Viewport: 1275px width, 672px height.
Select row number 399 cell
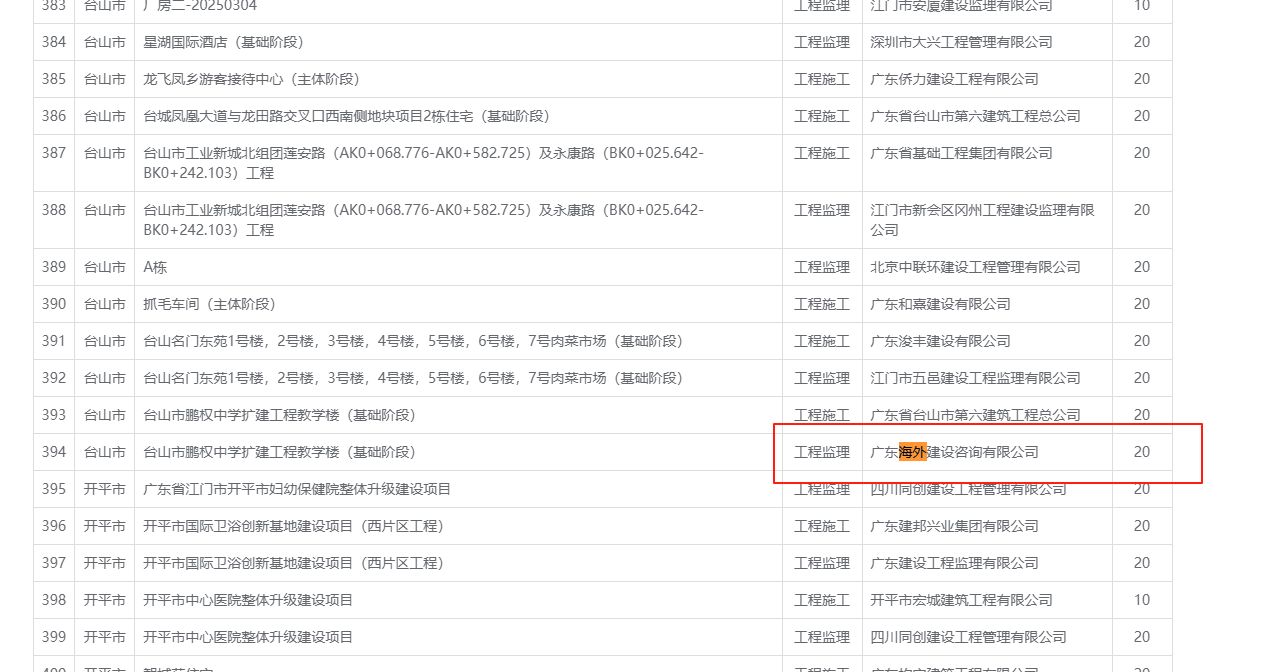(x=54, y=637)
